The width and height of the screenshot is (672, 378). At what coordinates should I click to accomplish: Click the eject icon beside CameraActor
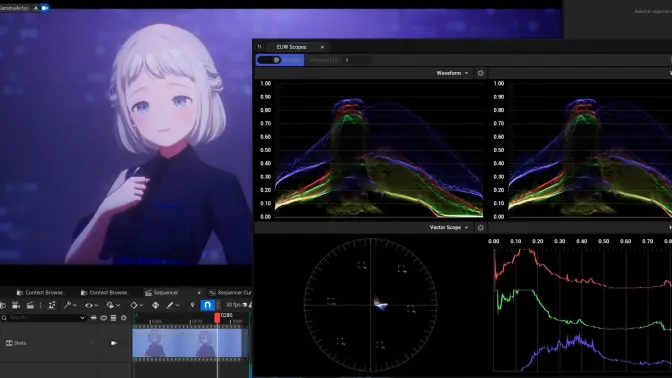[x=35, y=8]
